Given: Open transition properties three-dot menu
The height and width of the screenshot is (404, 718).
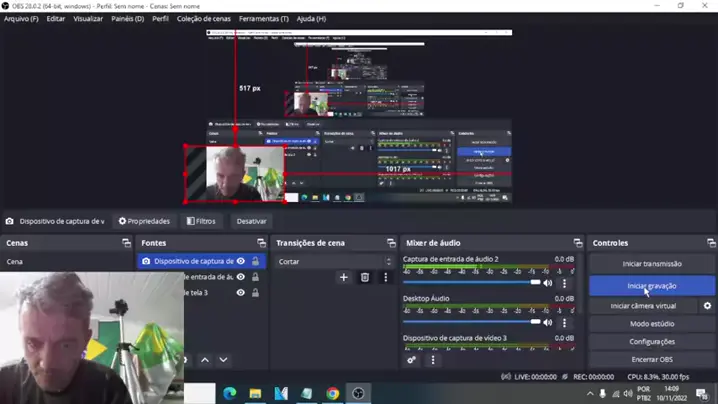Looking at the screenshot, I should click(x=385, y=278).
